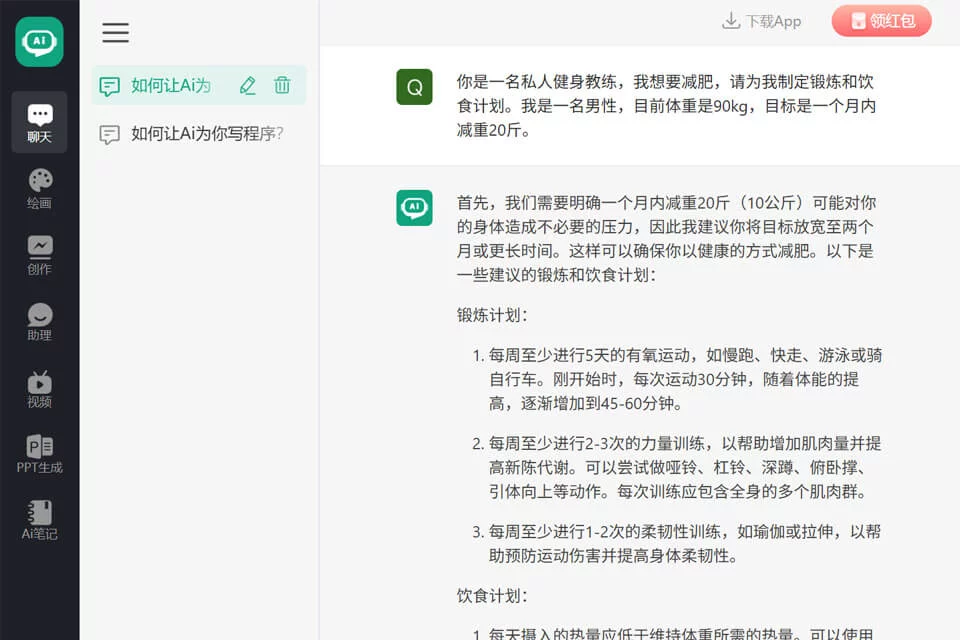This screenshot has width=960, height=640.
Task: Select the active 如何让Ai为 conversation
Action: coord(198,85)
